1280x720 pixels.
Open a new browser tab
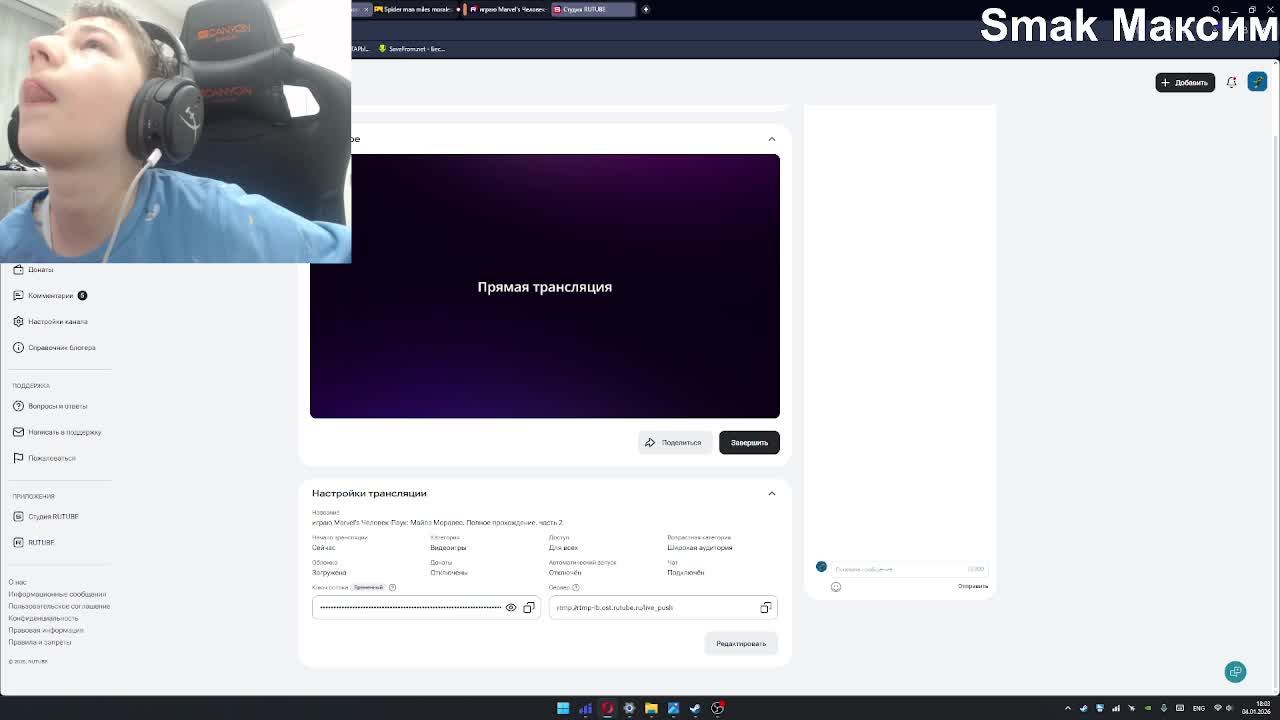point(646,9)
